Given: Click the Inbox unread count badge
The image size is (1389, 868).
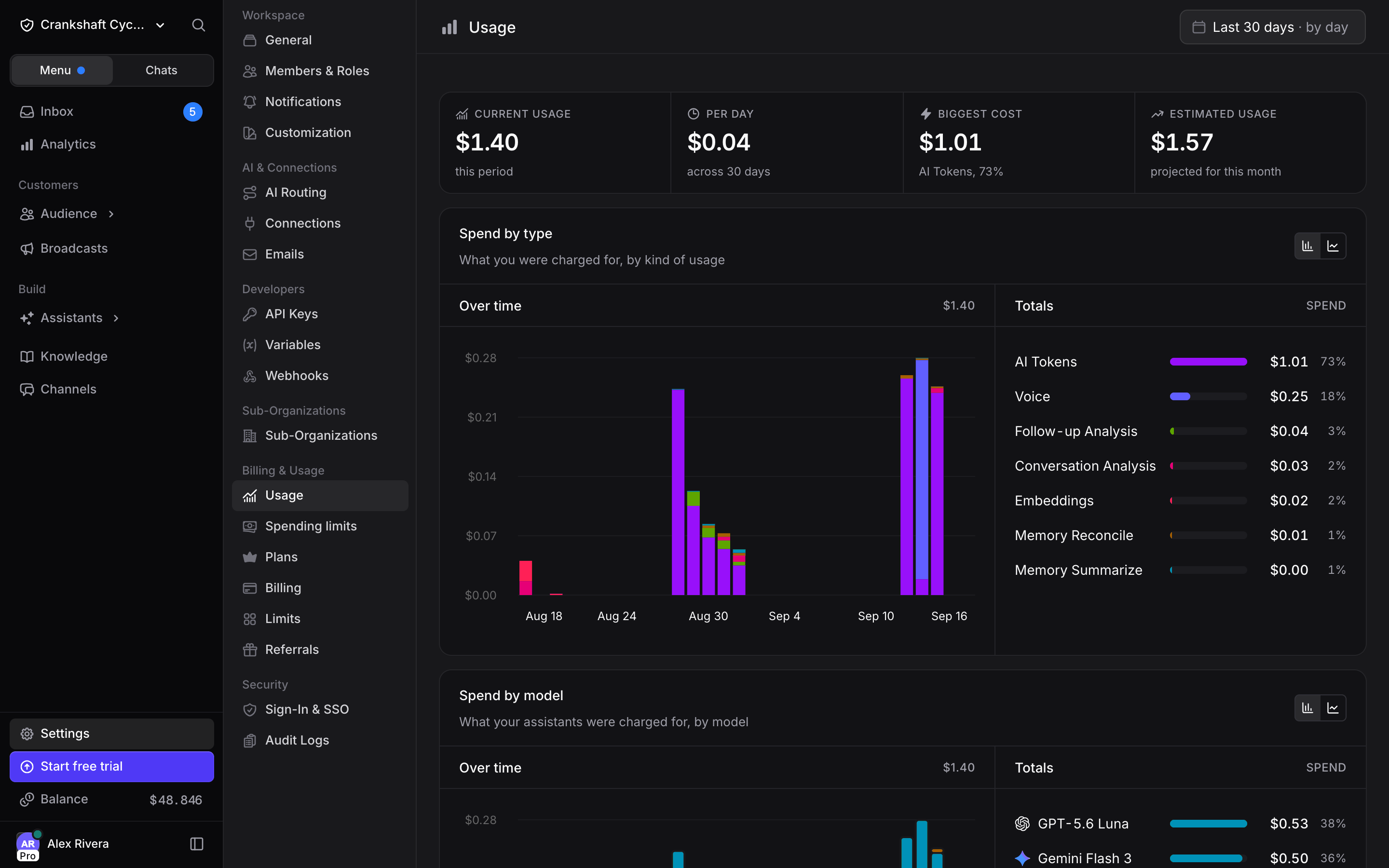Looking at the screenshot, I should [192, 112].
